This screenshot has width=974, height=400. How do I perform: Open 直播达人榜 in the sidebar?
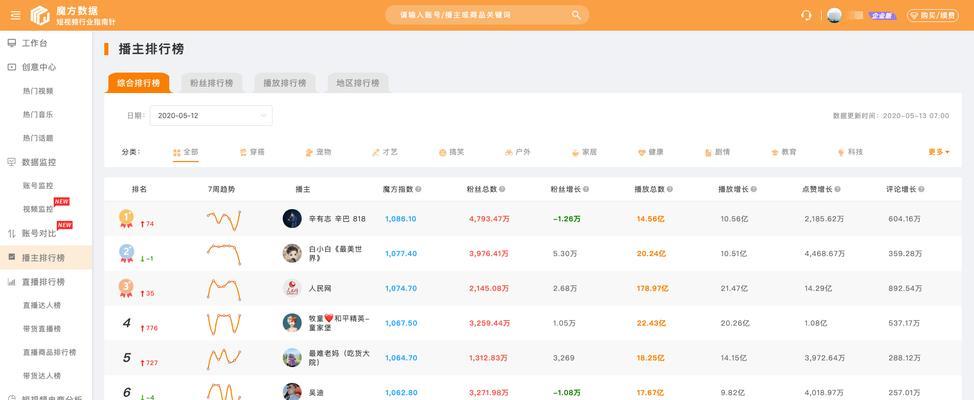(42, 305)
